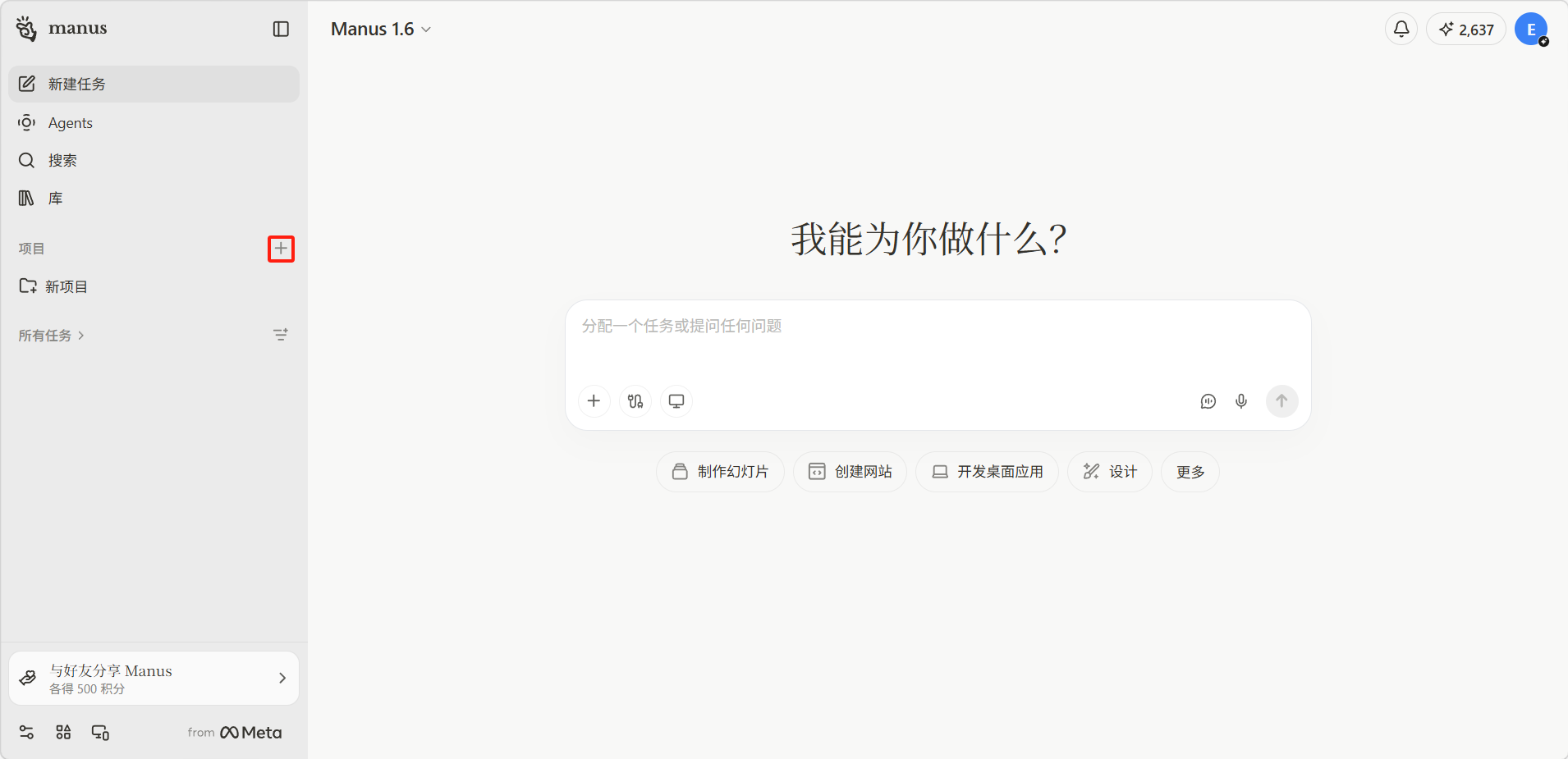
Task: Click the computer monitor icon in input box
Action: pos(676,401)
